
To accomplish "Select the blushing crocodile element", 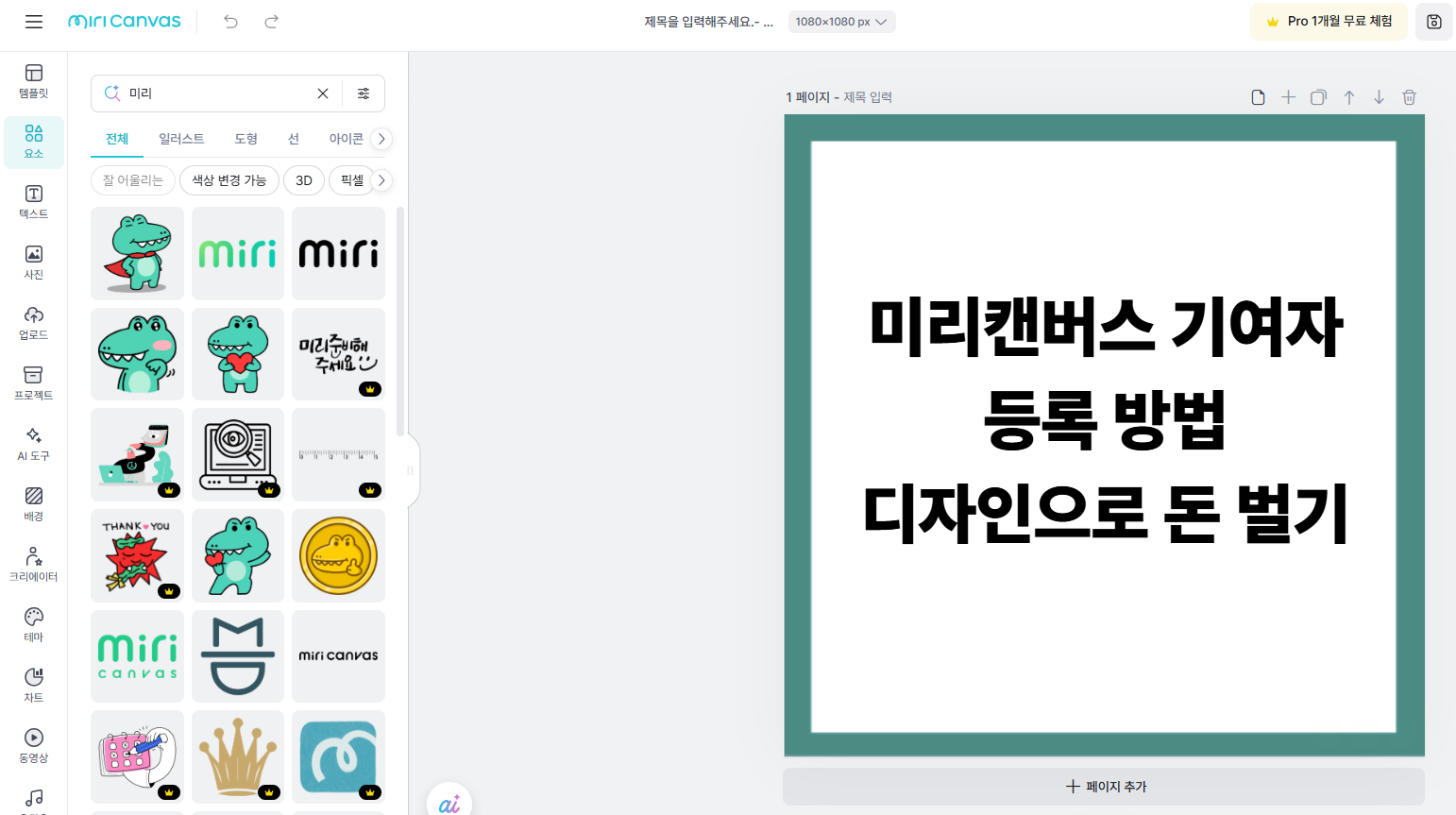I will pos(138,354).
